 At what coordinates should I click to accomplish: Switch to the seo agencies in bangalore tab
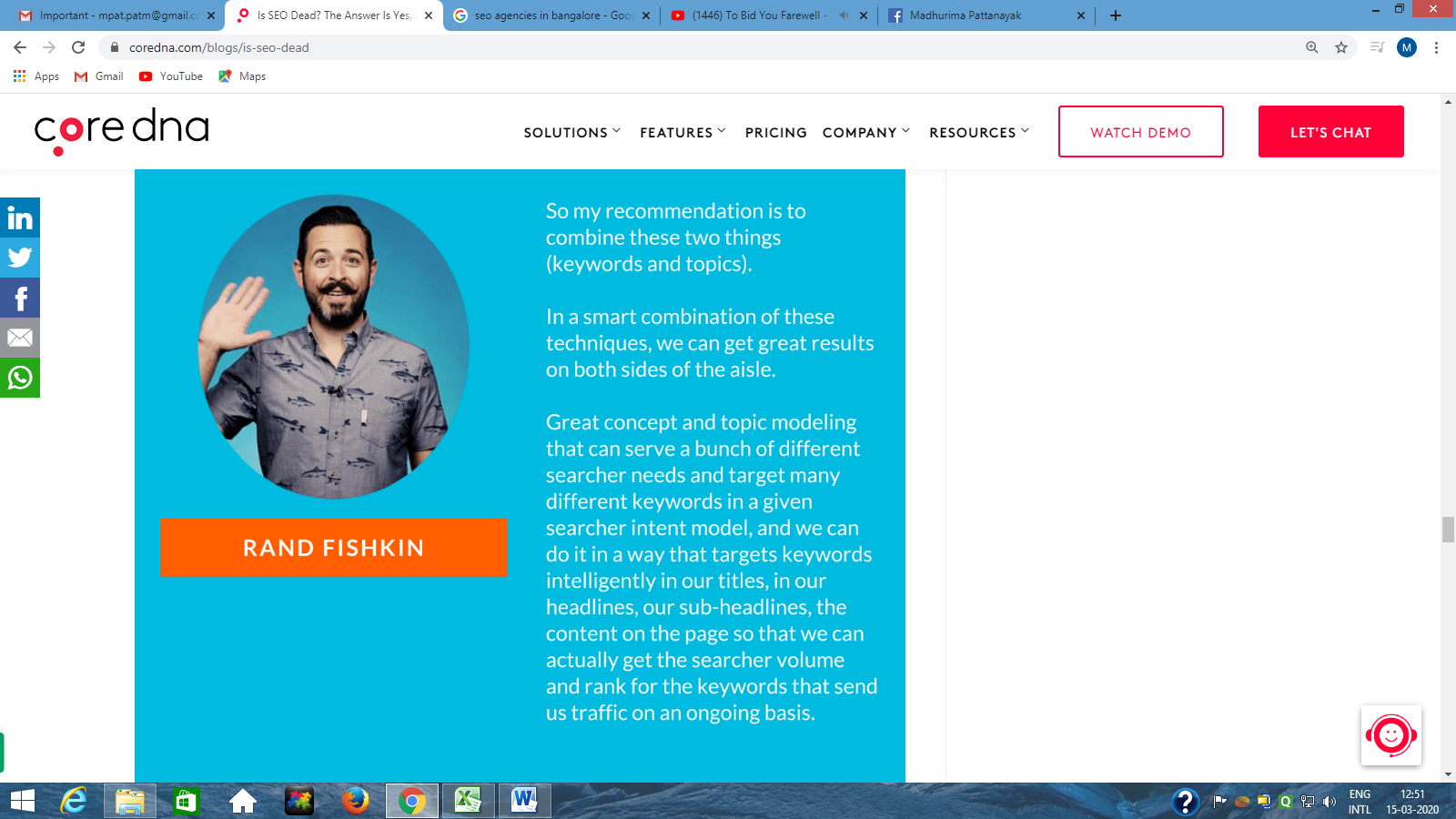552,15
